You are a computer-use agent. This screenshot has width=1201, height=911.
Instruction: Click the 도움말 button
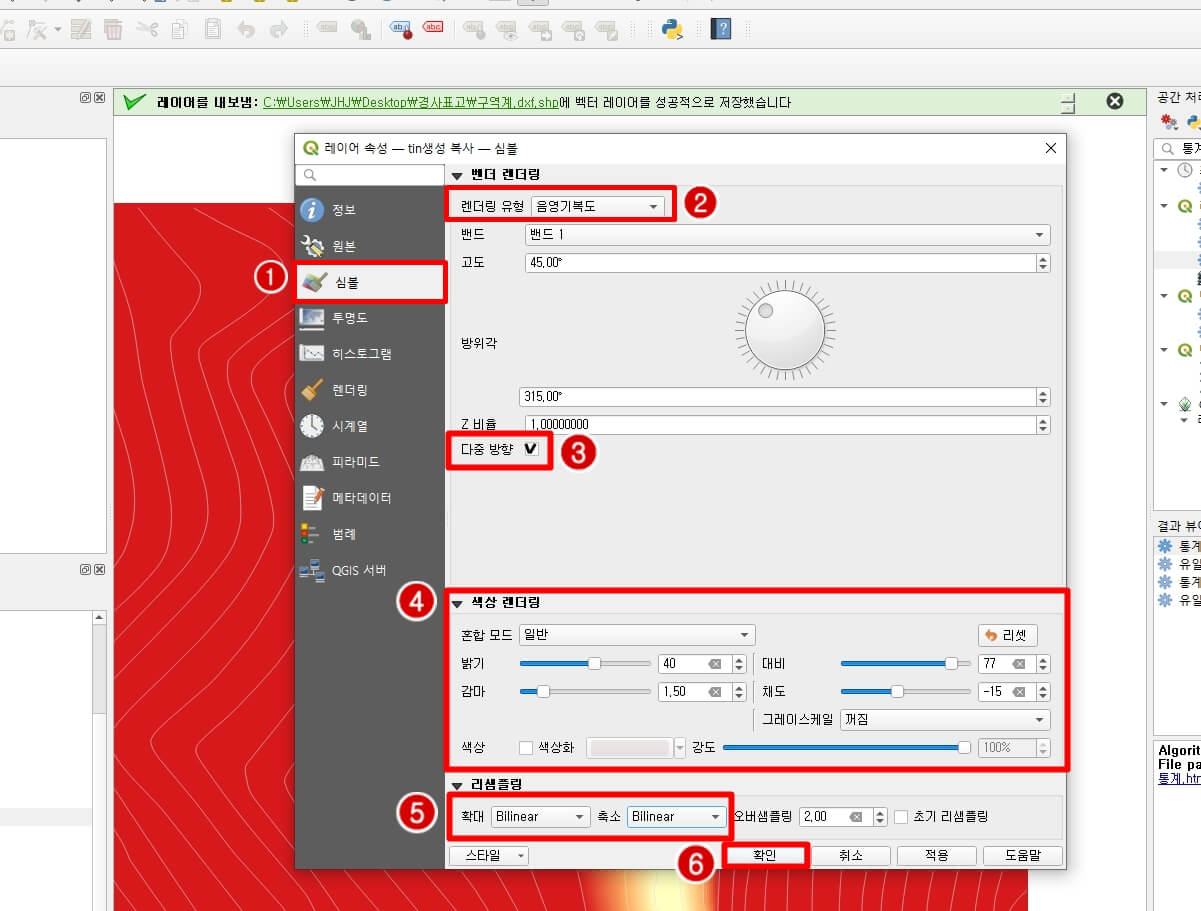[1022, 856]
